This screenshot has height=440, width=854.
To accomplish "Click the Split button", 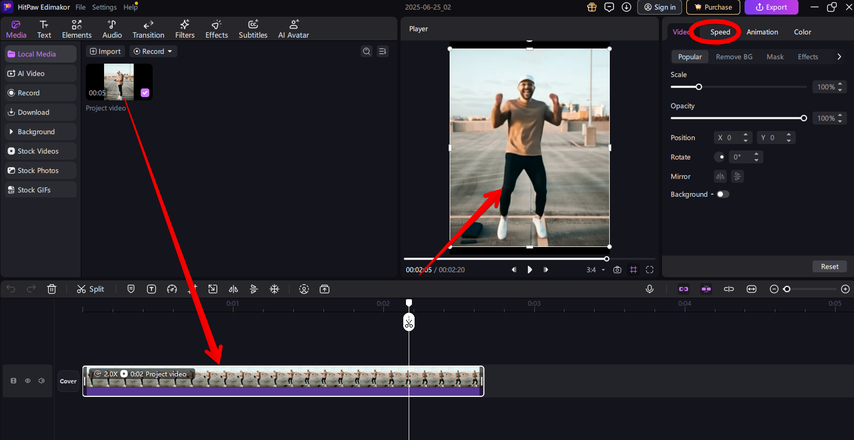I will click(90, 289).
